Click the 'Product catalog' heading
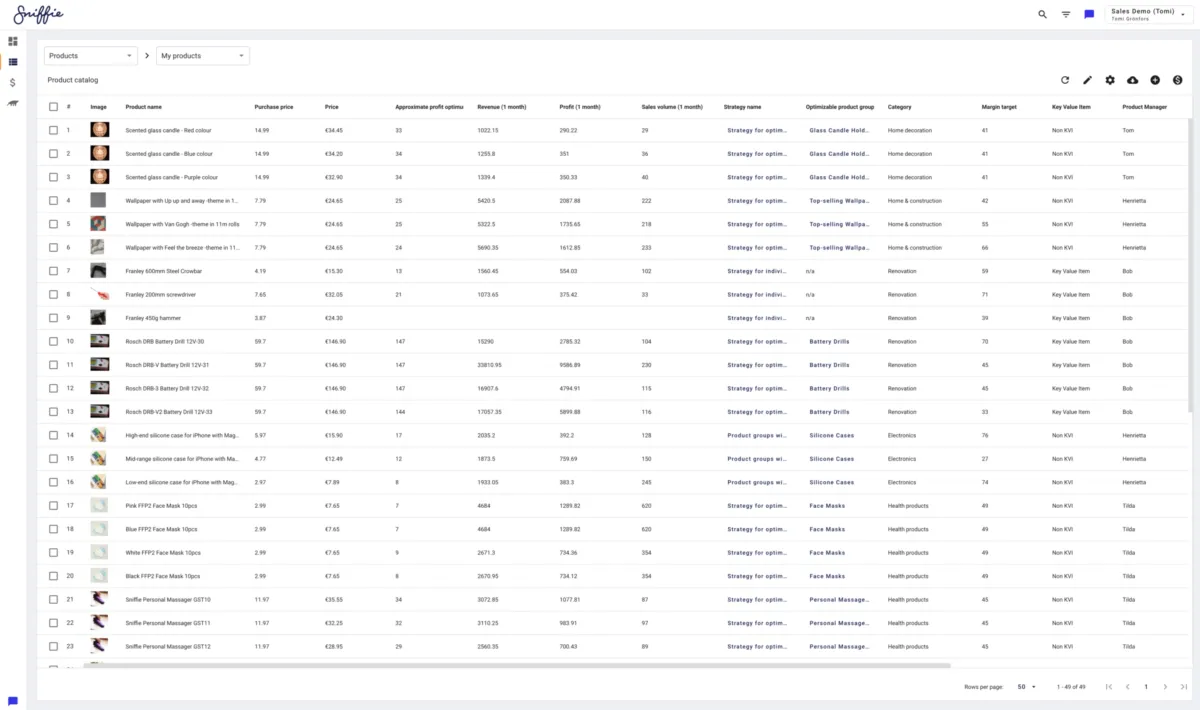1200x710 pixels. [72, 80]
